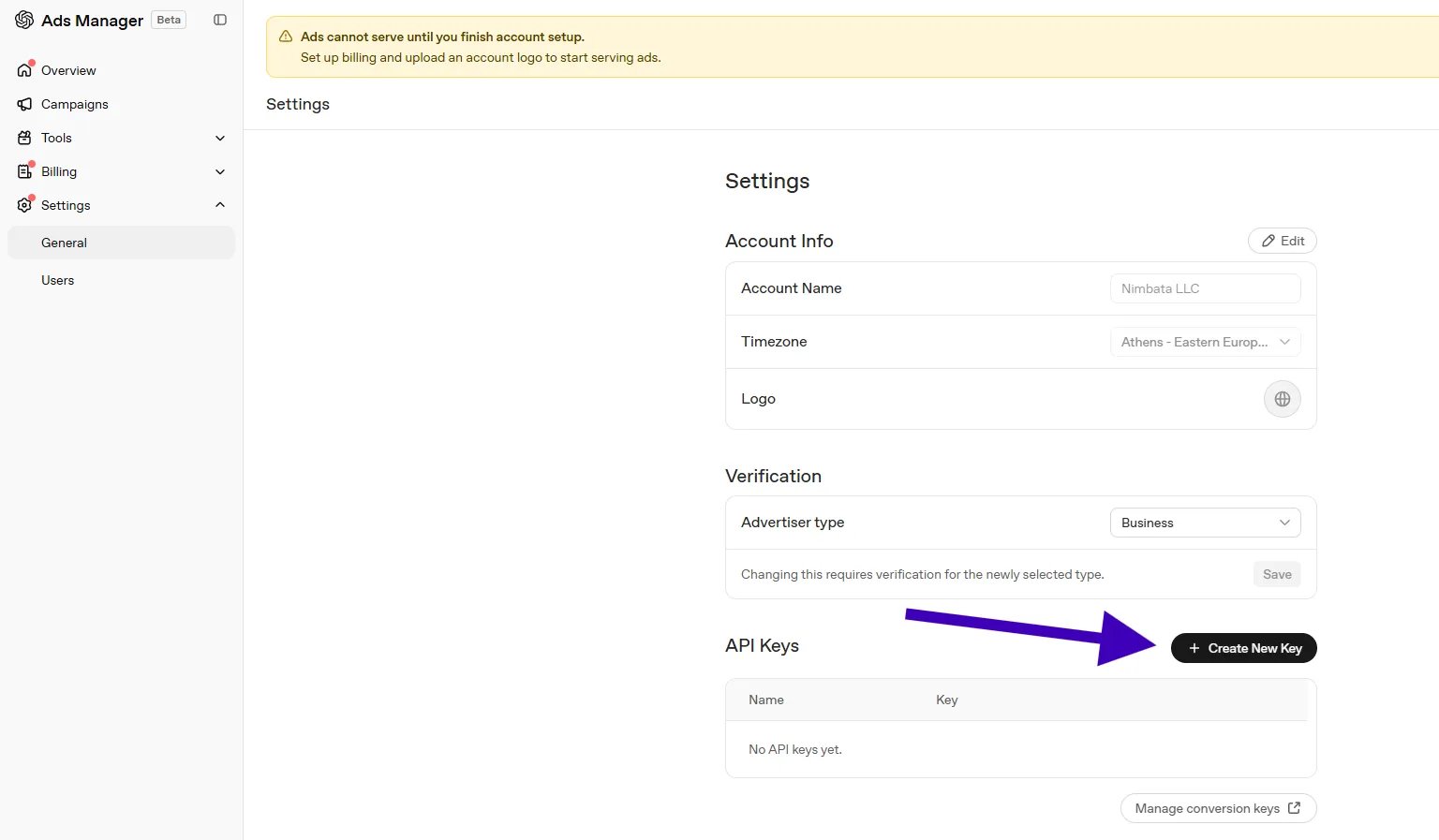Screen dimensions: 1439x840
Task: Click the Tools toolbox icon
Action: [24, 138]
